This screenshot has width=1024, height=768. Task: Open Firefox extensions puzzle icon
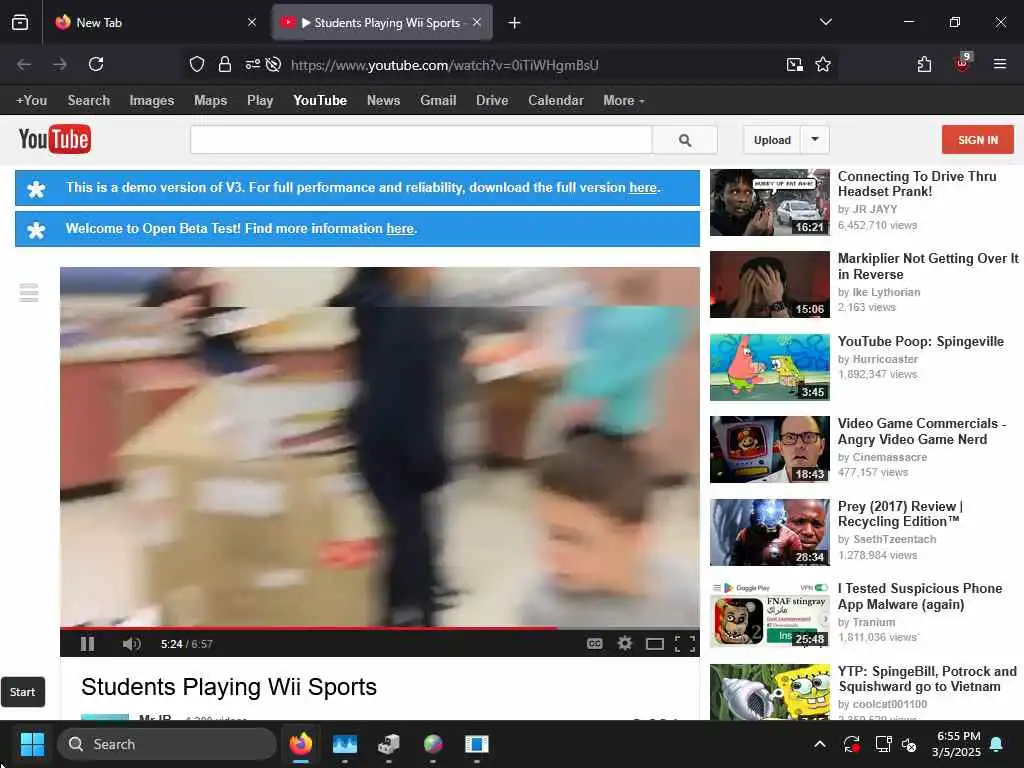924,64
